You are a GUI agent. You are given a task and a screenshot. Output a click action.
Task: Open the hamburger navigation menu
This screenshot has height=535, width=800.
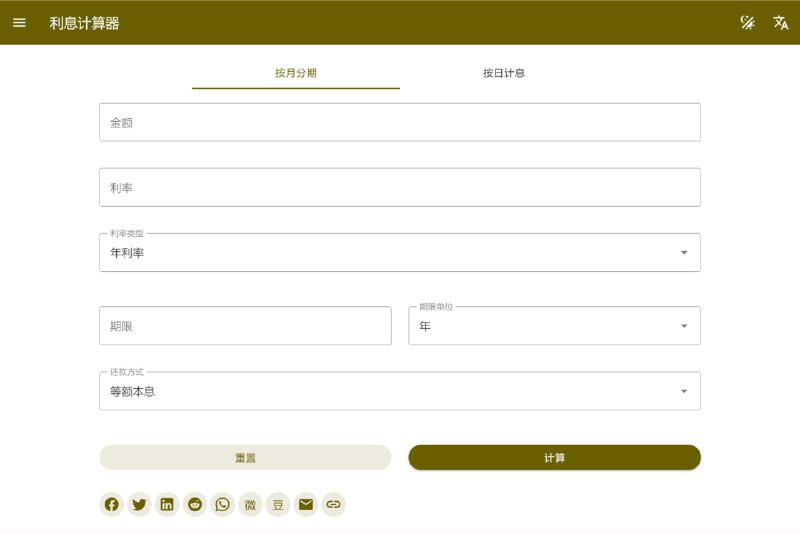pos(20,23)
